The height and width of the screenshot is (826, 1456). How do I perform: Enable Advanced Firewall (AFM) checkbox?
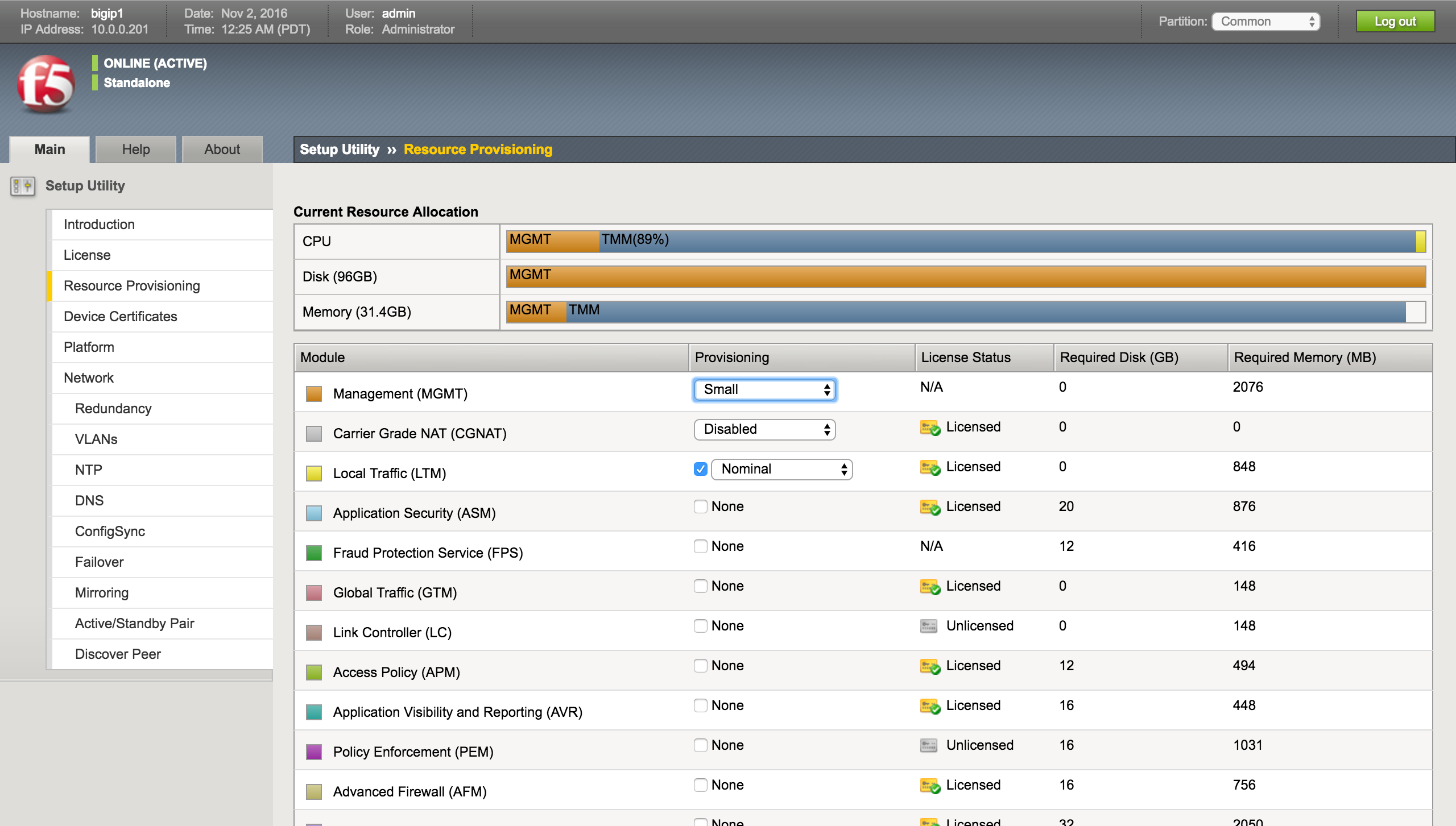[701, 785]
